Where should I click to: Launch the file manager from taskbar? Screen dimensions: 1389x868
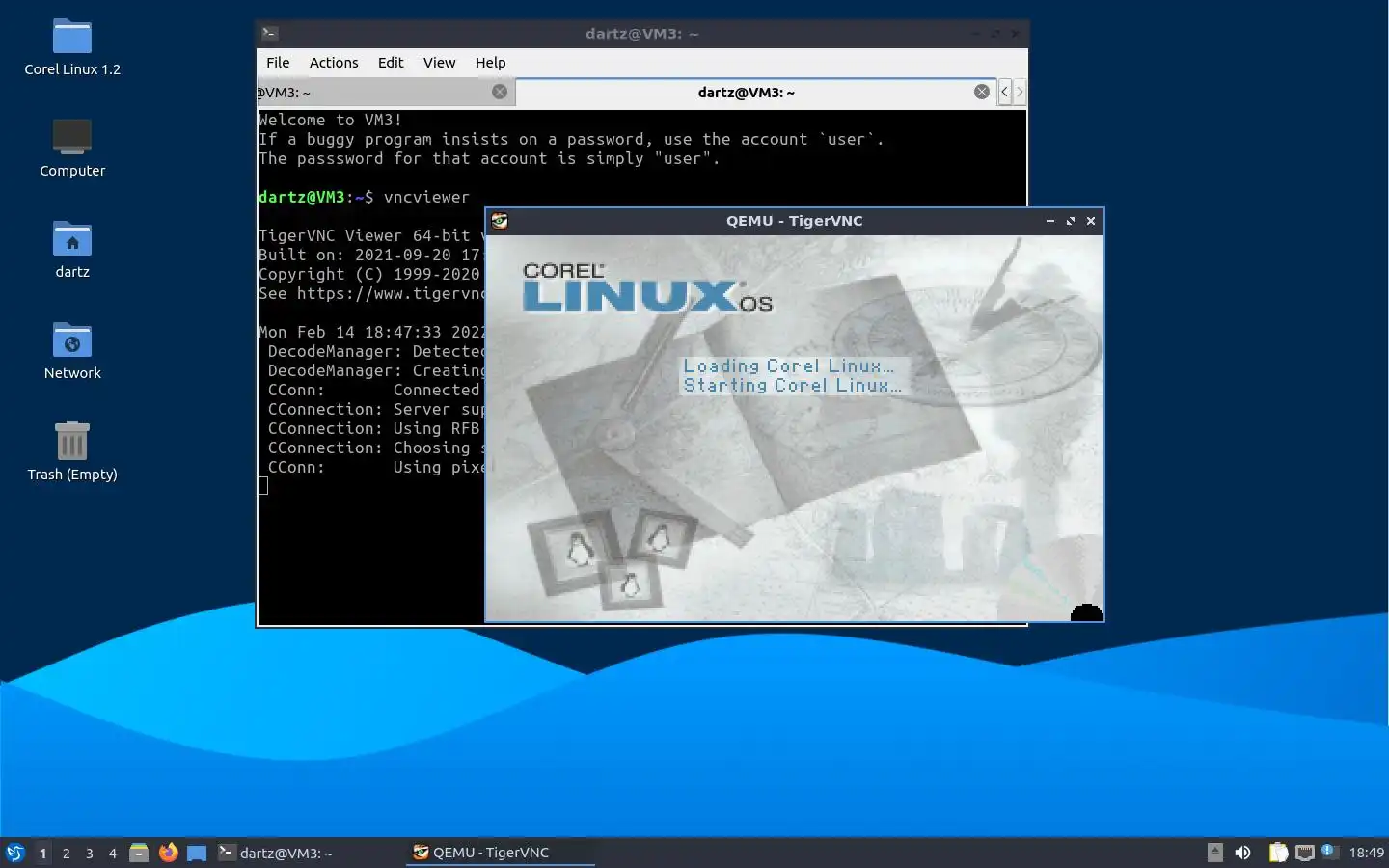[139, 853]
